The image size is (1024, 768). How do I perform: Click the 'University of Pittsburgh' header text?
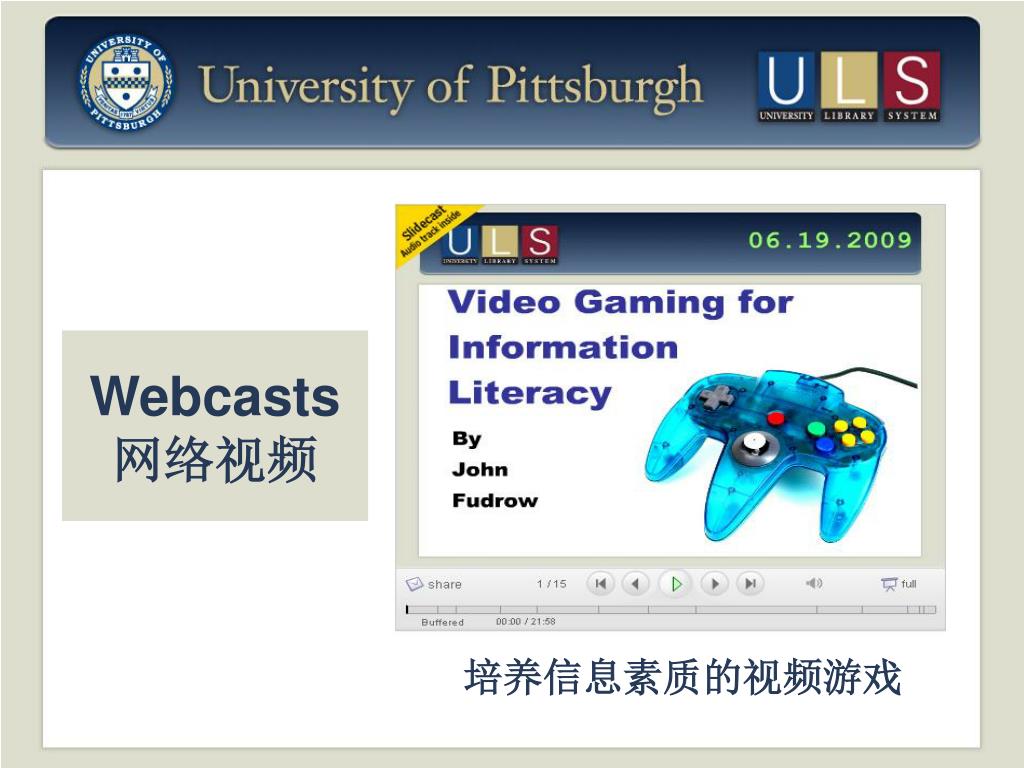tap(451, 88)
